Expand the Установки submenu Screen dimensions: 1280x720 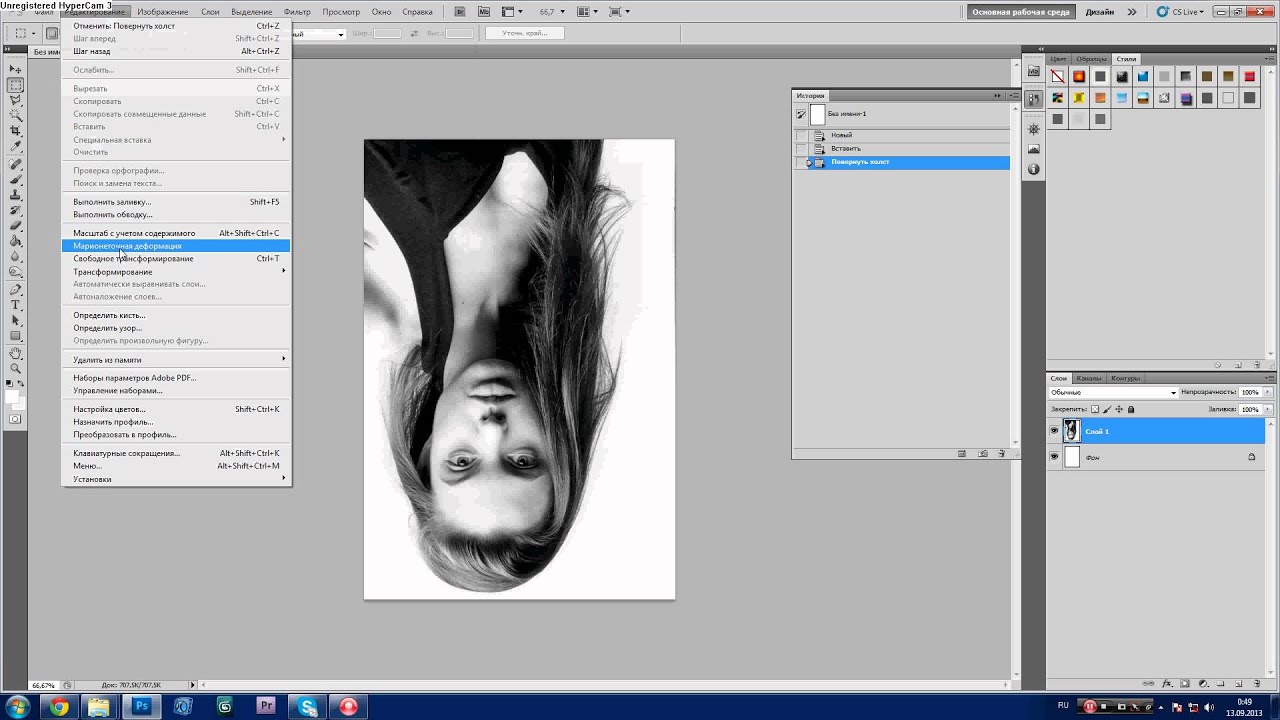(176, 479)
